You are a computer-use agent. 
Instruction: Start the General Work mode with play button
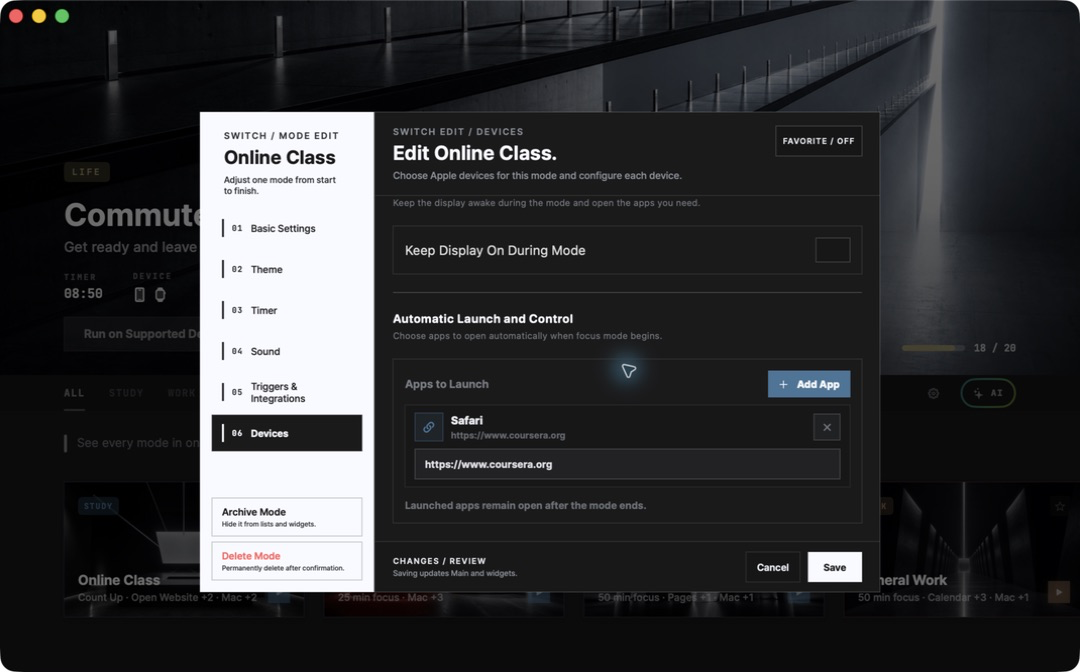(x=1059, y=591)
